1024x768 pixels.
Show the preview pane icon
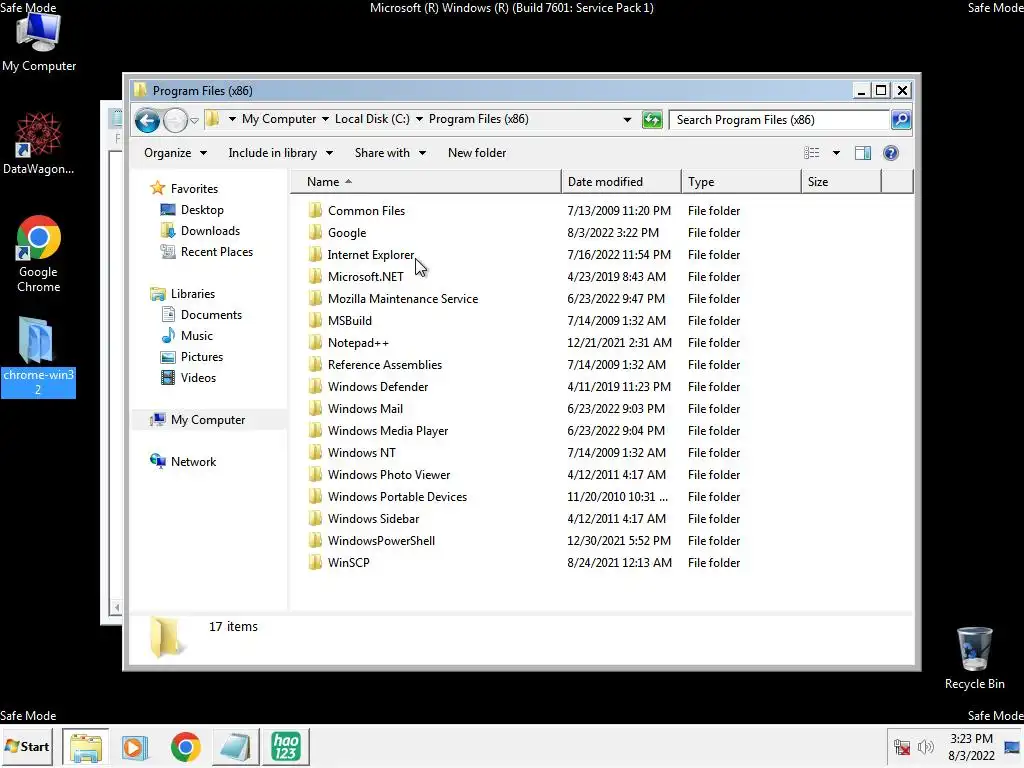[863, 153]
